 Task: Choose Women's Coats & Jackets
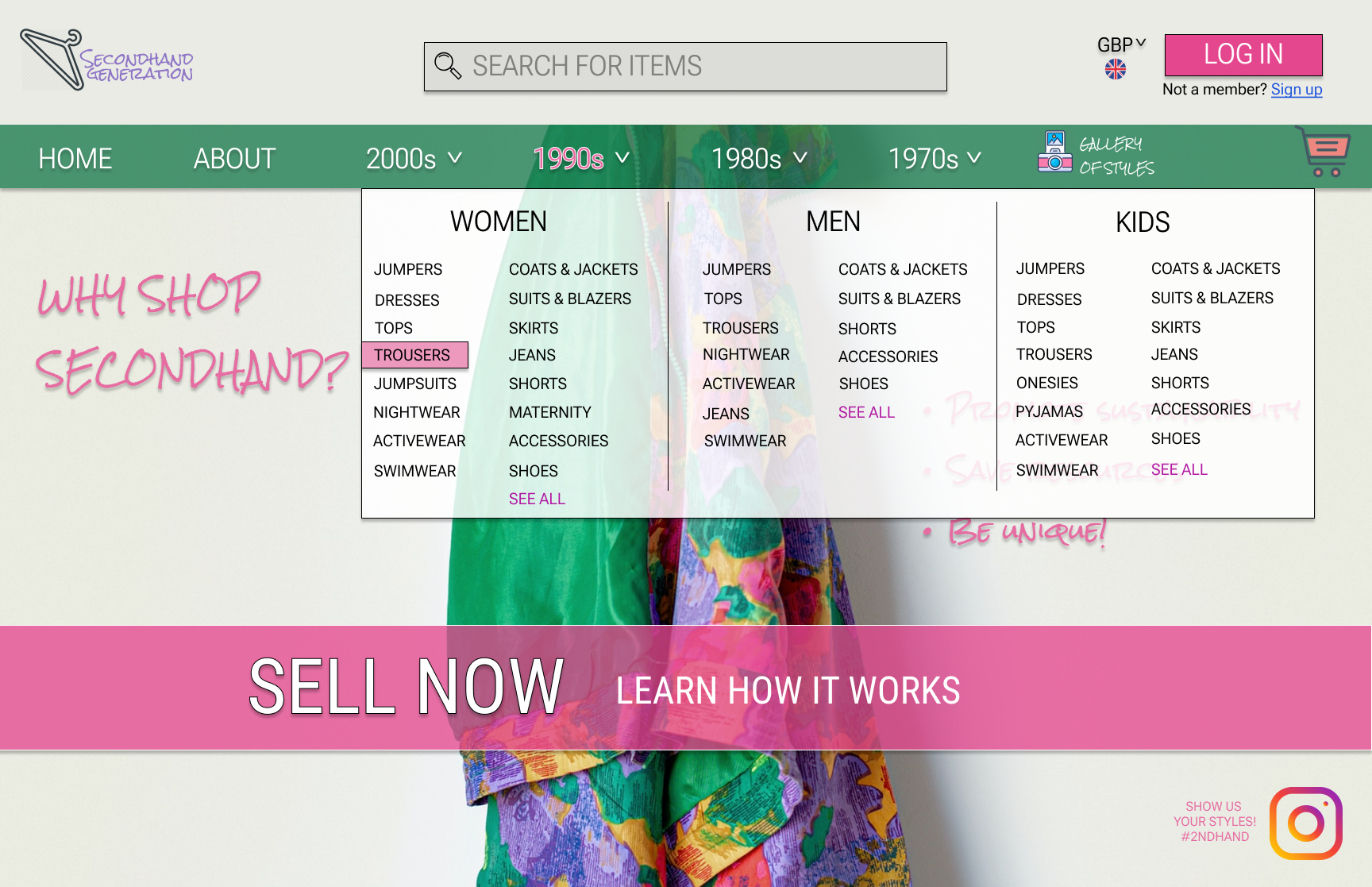pyautogui.click(x=573, y=270)
